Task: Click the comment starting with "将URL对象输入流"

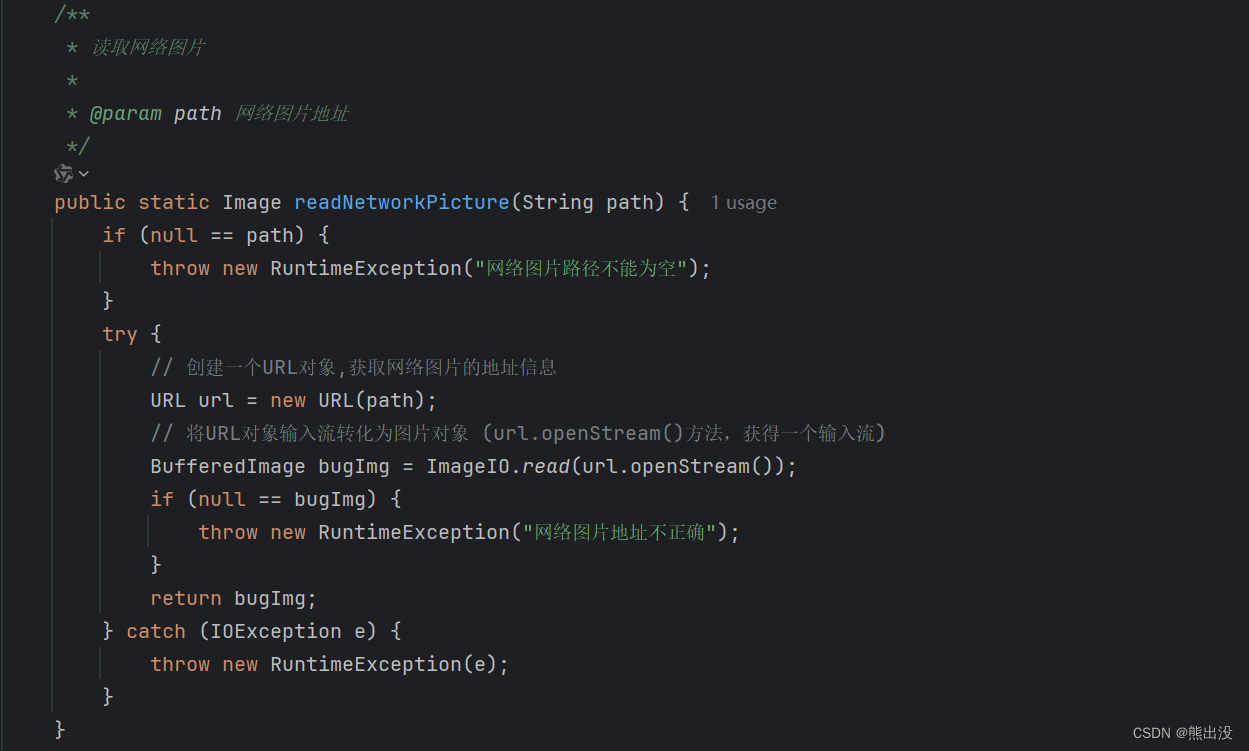Action: (x=519, y=433)
